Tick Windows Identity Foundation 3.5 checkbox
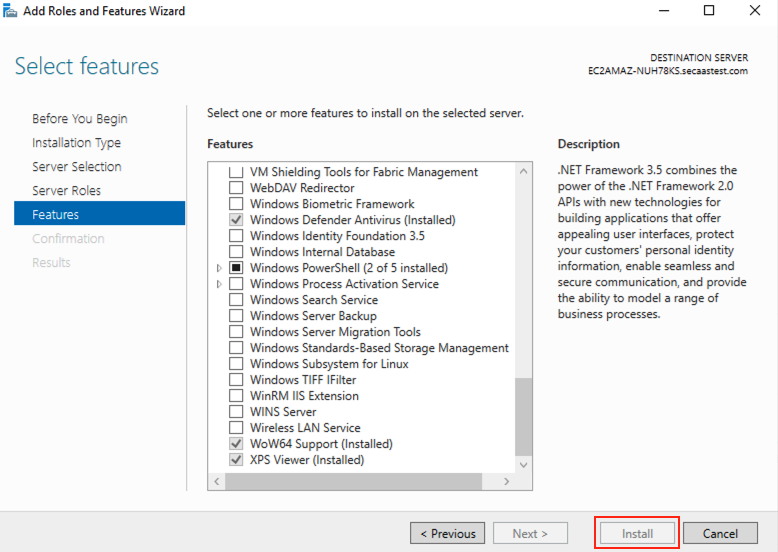The height and width of the screenshot is (552, 778). (236, 236)
